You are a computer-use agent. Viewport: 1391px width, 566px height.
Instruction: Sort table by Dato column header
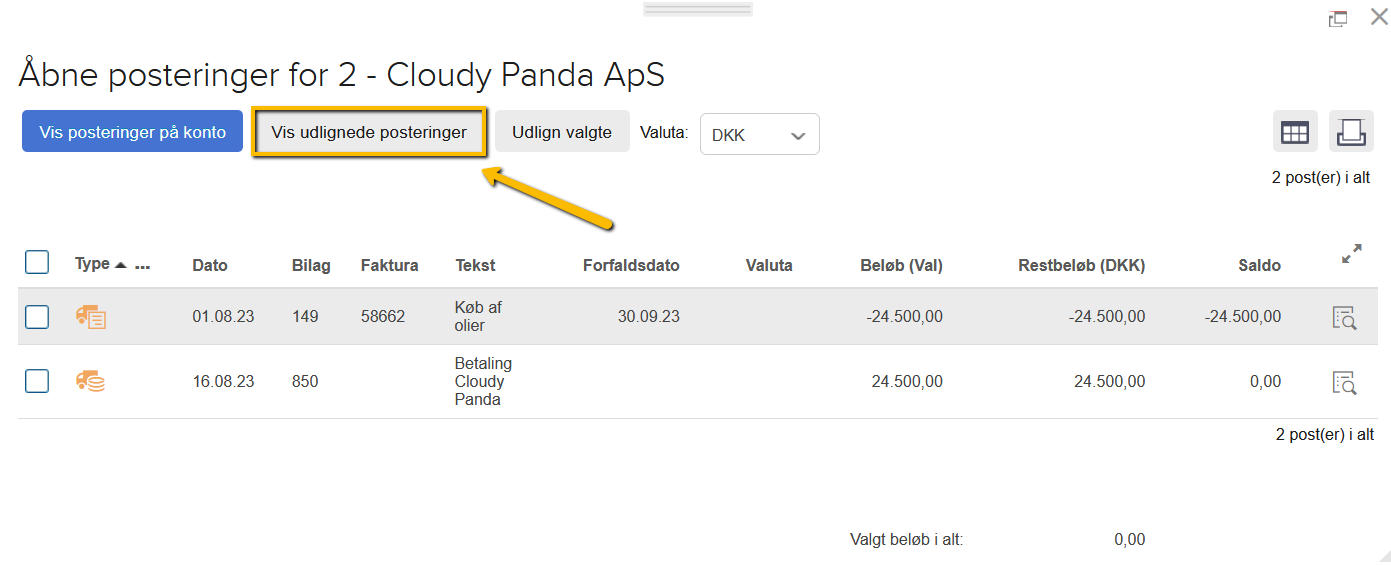(210, 266)
